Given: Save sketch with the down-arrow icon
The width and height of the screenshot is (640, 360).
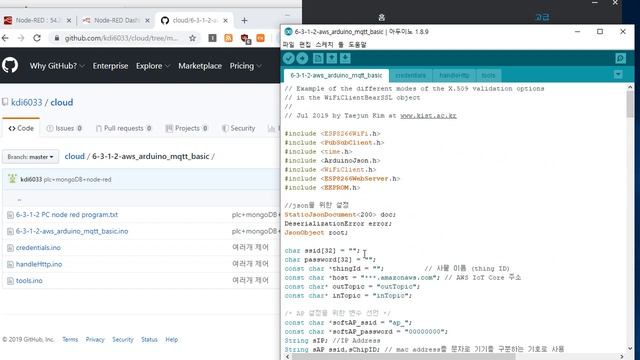Looking at the screenshot, I should click(x=345, y=58).
